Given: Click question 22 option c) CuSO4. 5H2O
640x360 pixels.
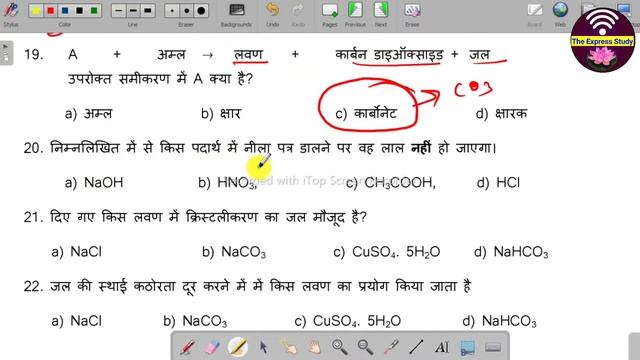Looking at the screenshot, I should pos(347,321).
